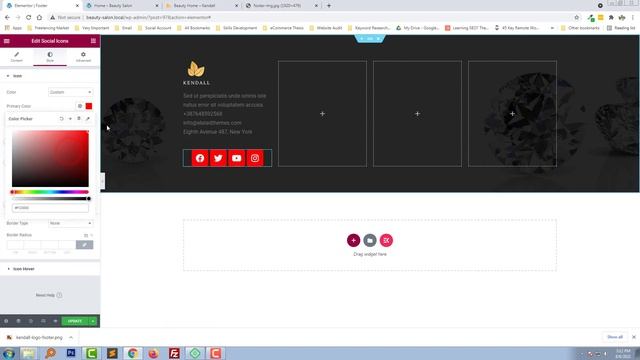
Task: Toggle Responsive Mode icon in bottom bar
Action: [x=43, y=321]
